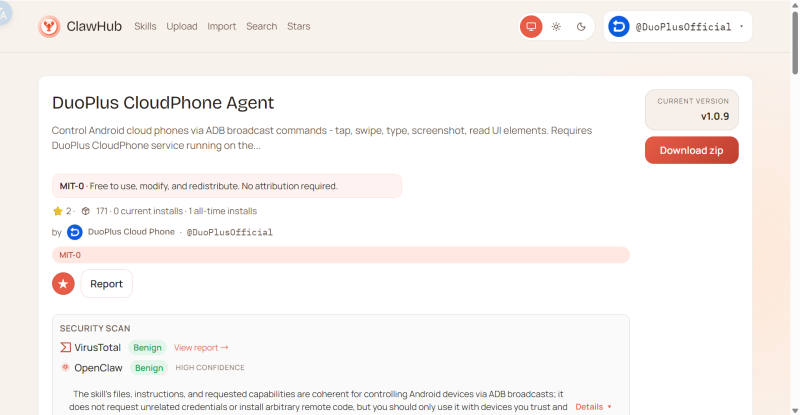Open the @DuoPlusOfficial account dropdown
The height and width of the screenshot is (415, 800).
point(741,27)
